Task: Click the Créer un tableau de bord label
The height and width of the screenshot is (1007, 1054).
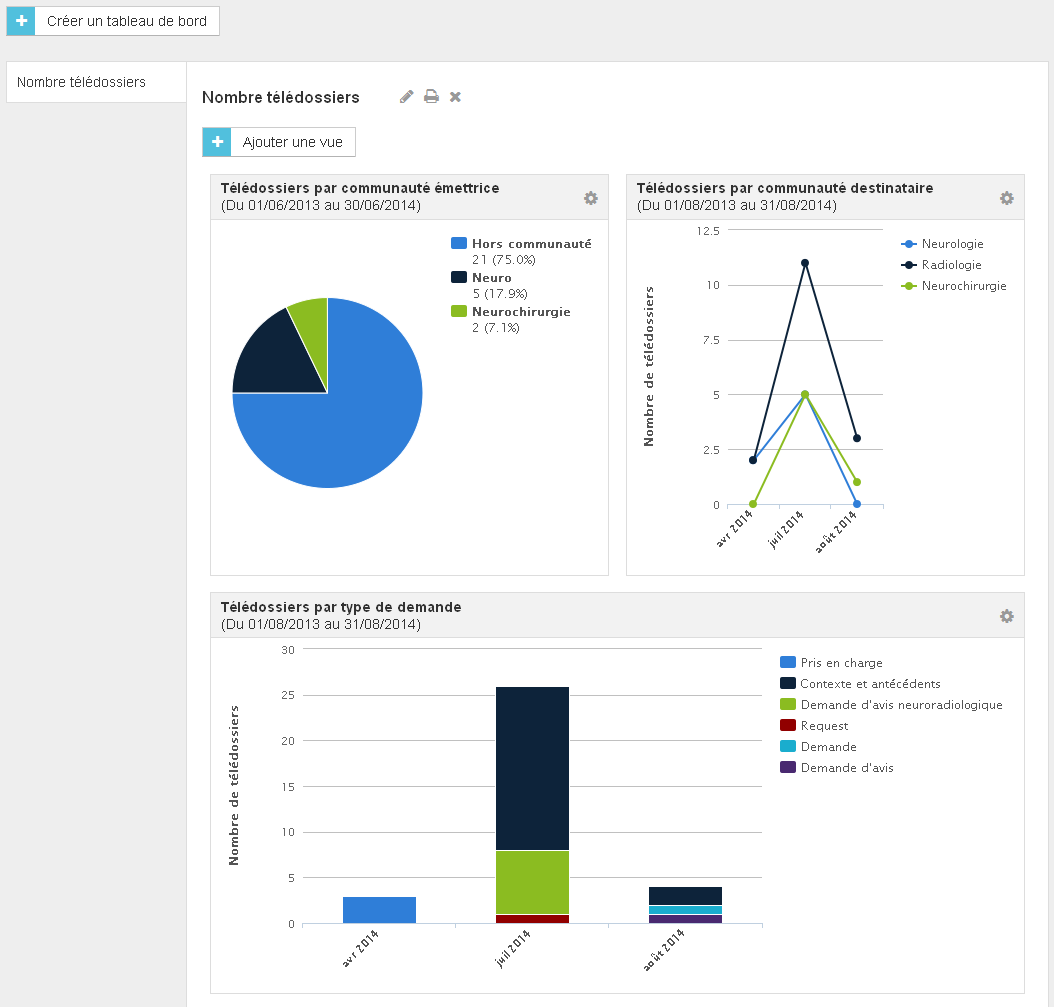Action: 127,21
